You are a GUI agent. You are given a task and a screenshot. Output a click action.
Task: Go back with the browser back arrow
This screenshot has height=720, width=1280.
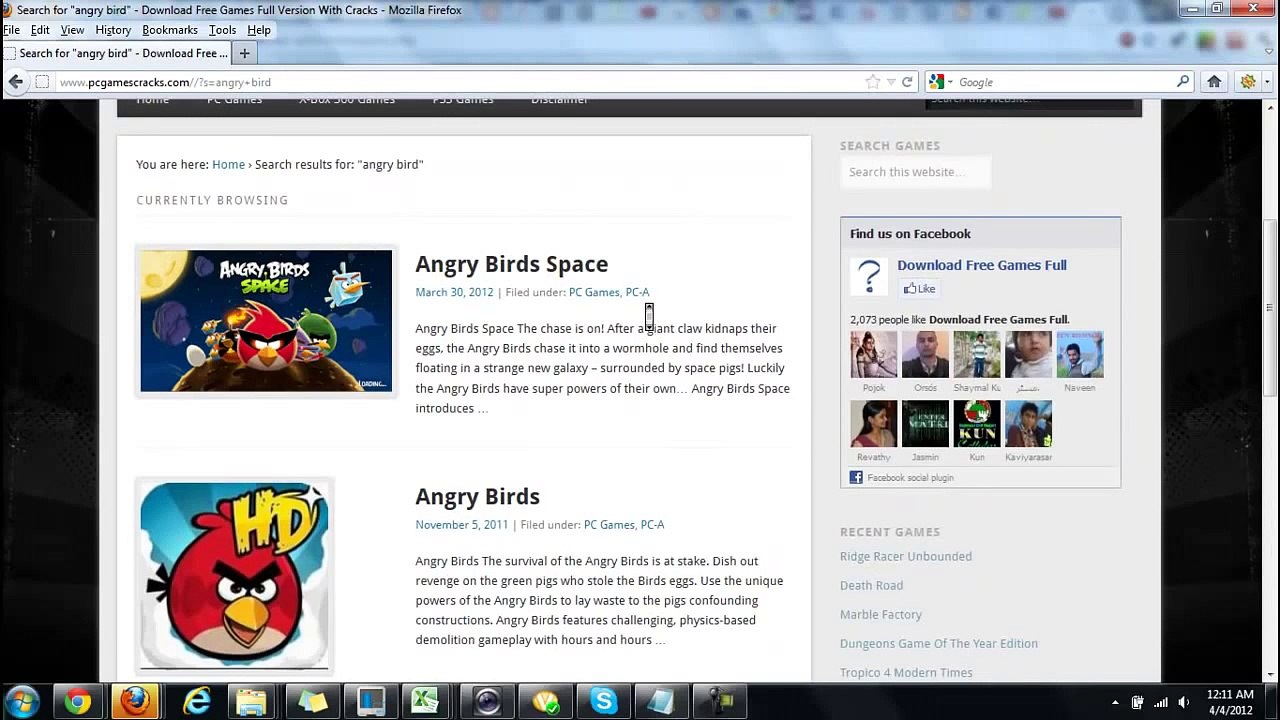(x=16, y=82)
